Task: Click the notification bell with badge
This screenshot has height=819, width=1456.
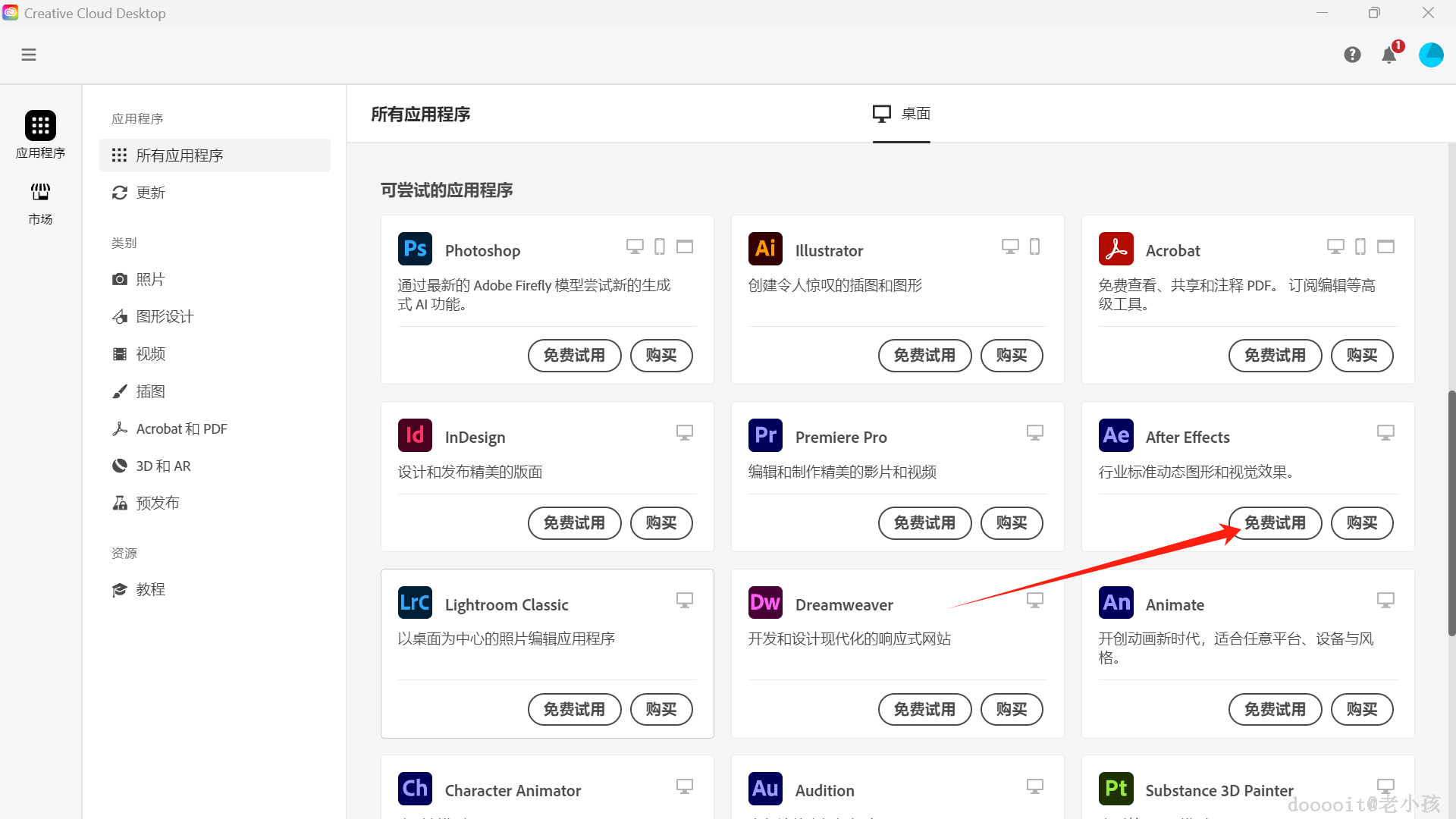Action: coord(1389,55)
